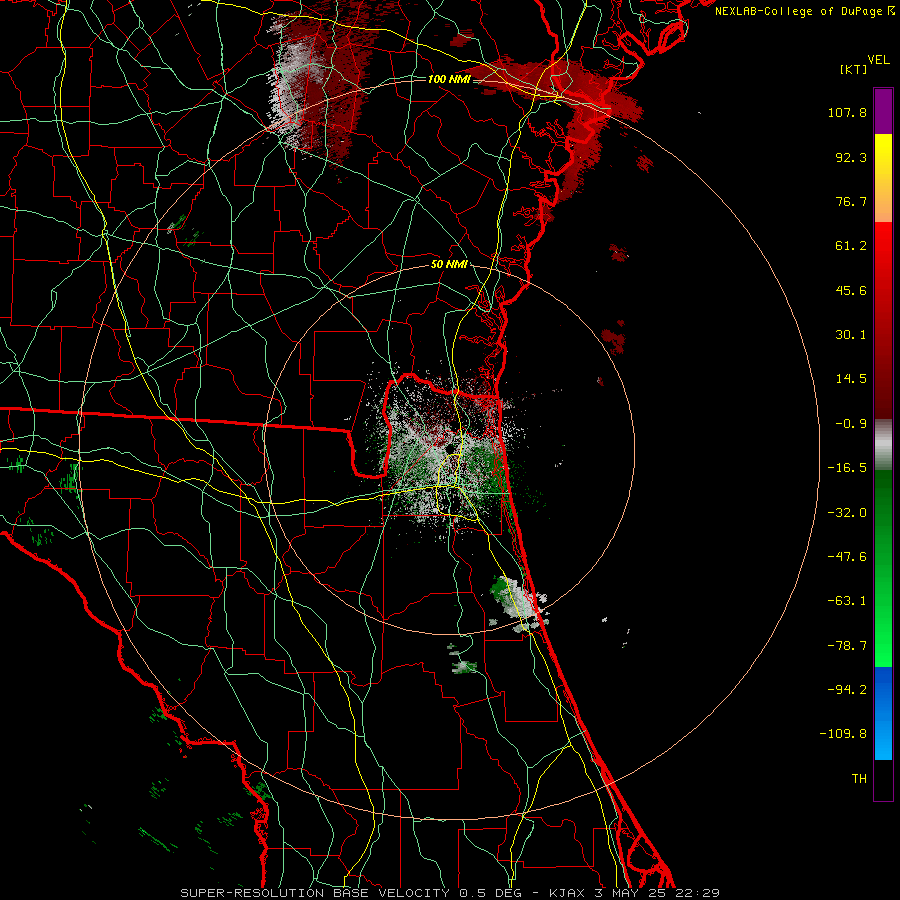Select the 30.1 velocity scale value
This screenshot has width=900, height=900.
pyautogui.click(x=851, y=335)
